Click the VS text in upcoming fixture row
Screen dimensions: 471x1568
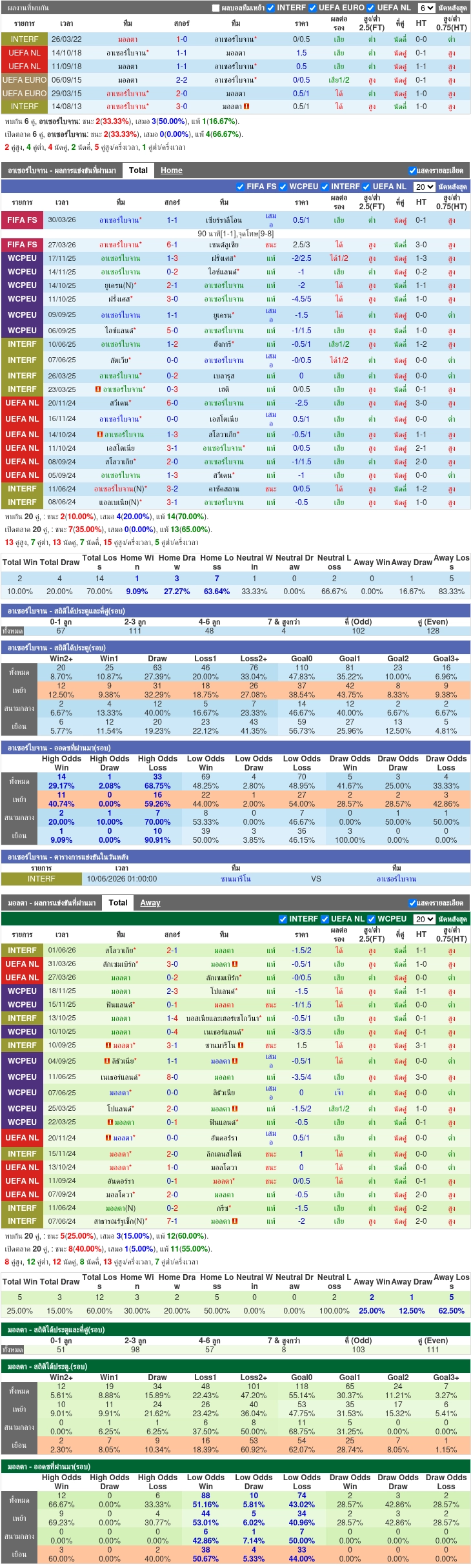pos(316,879)
